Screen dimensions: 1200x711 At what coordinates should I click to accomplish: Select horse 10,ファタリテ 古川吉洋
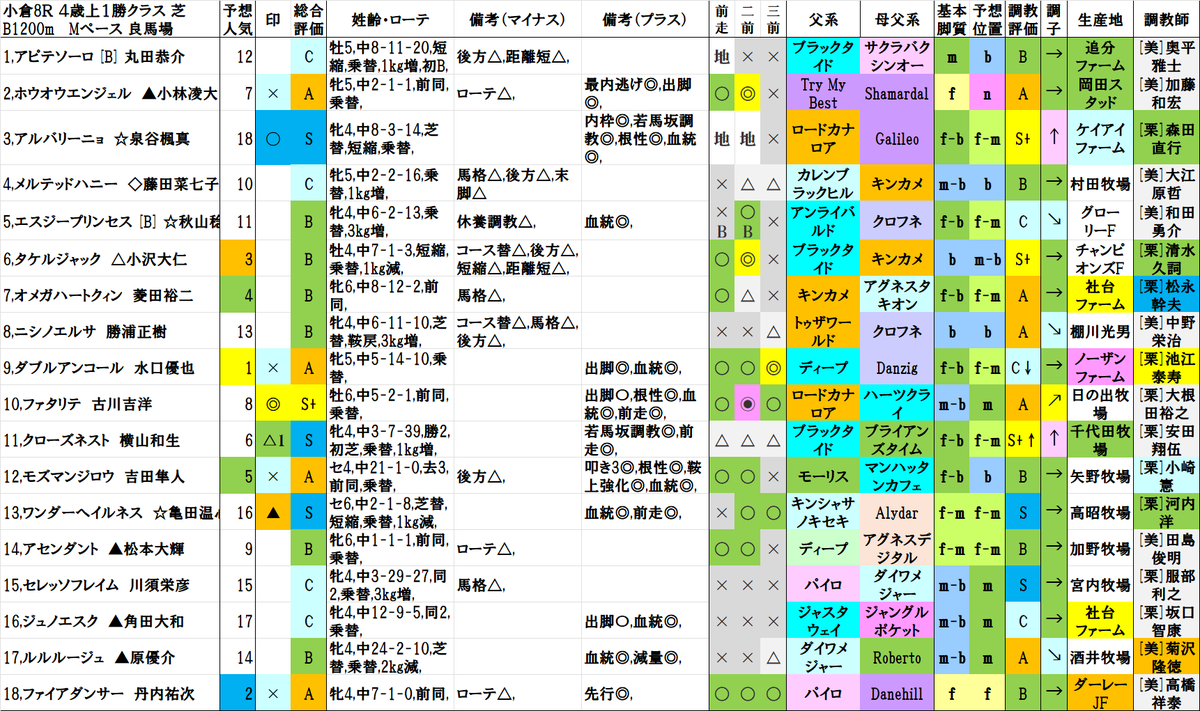pos(110,404)
